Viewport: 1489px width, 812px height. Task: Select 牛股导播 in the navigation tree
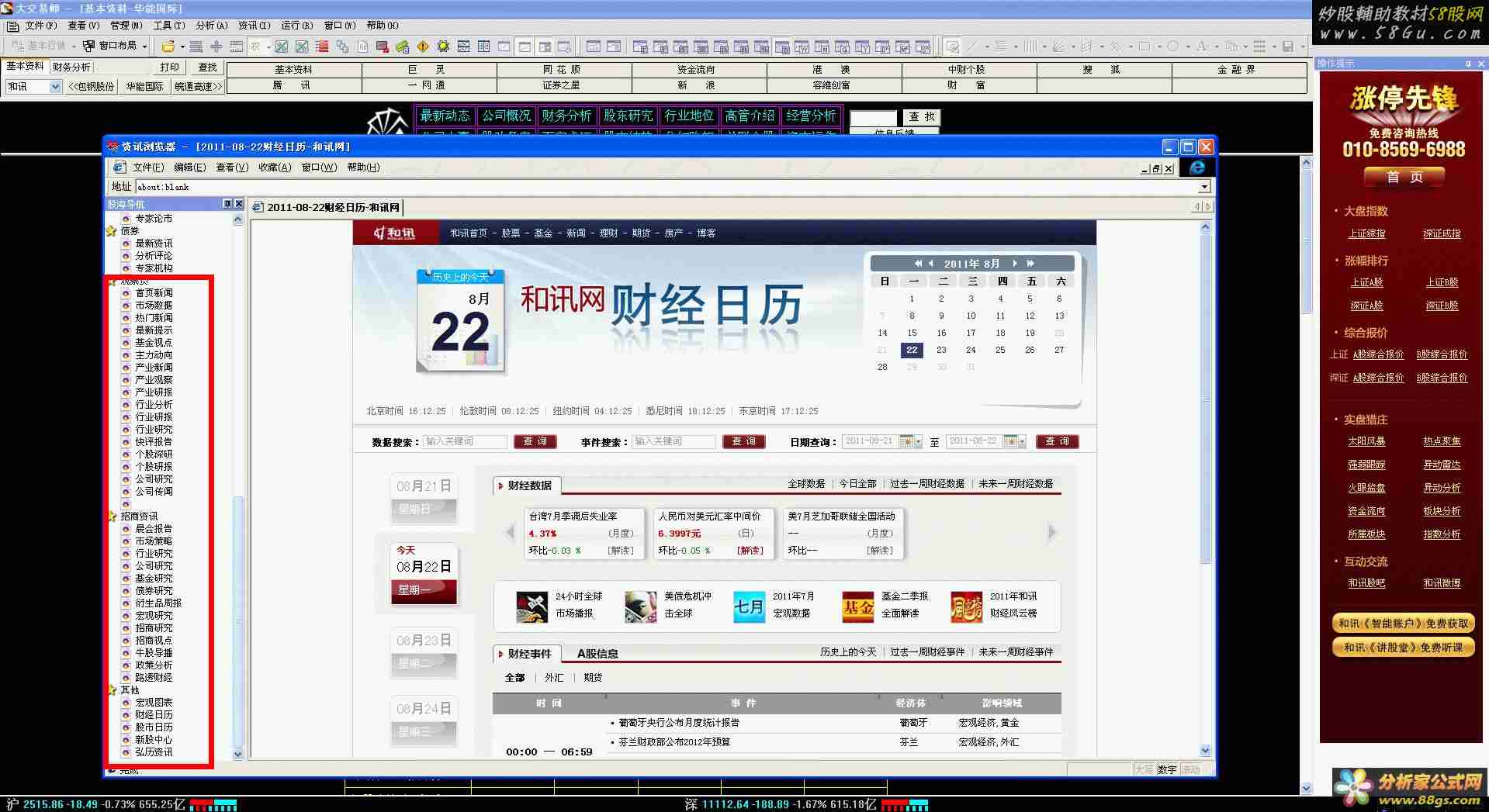coord(154,653)
